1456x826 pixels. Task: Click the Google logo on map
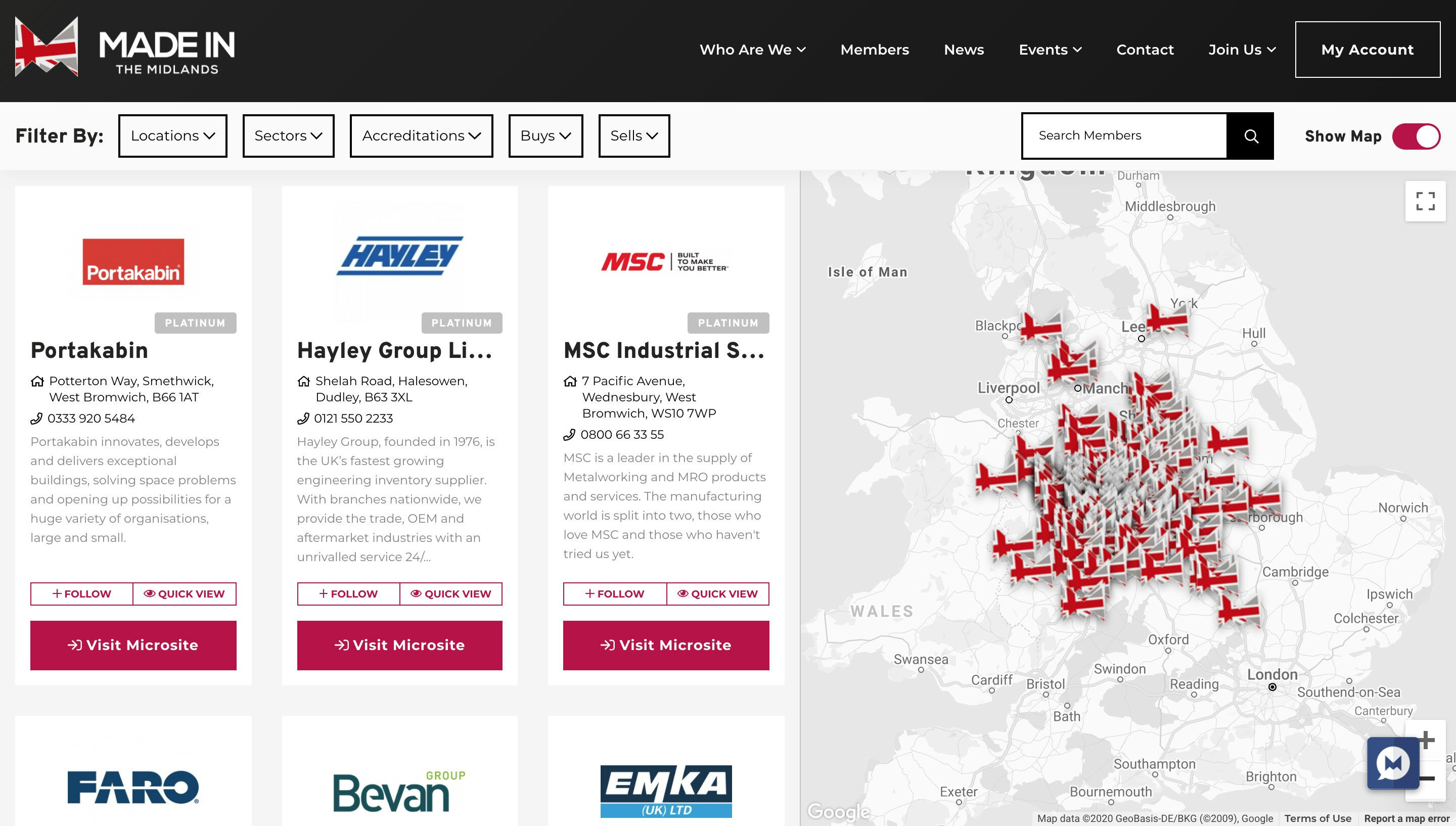838,811
